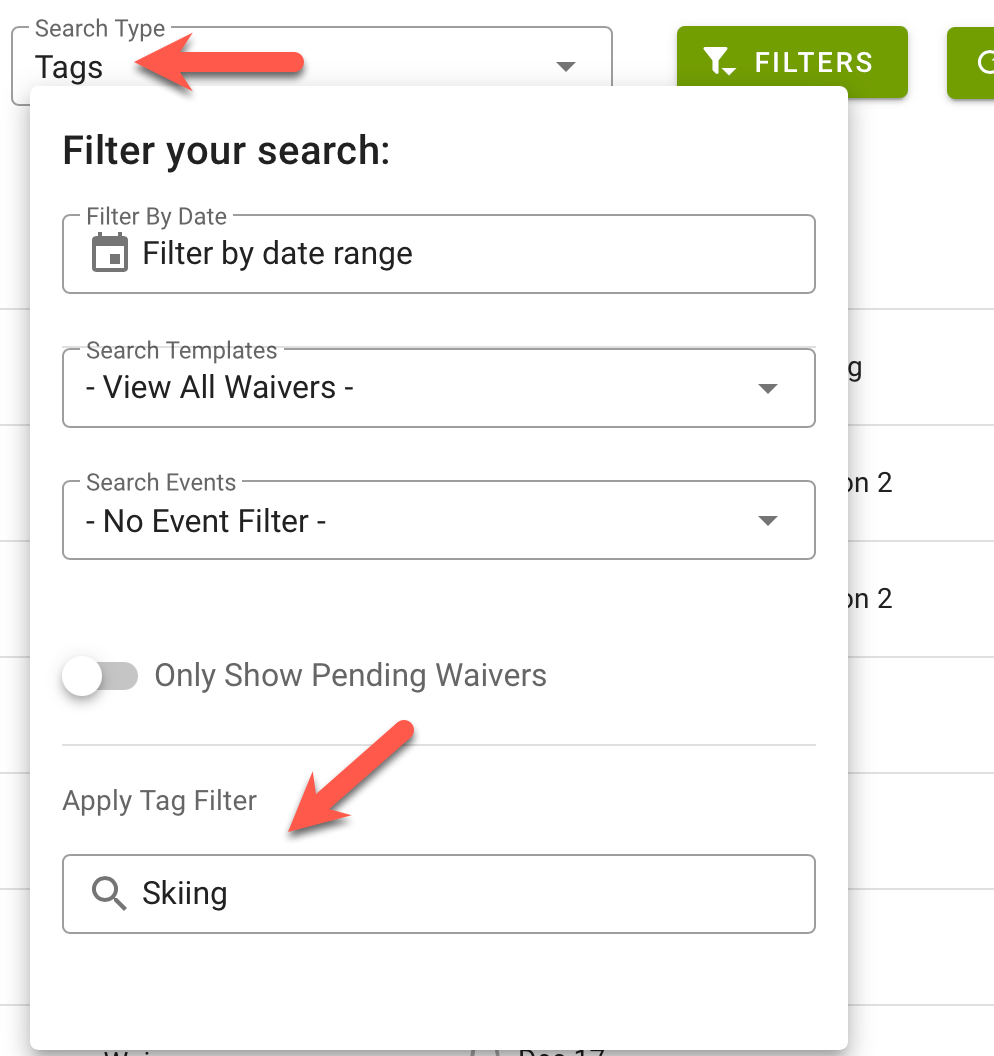
Task: Click the Filter by date range field
Action: (x=438, y=254)
